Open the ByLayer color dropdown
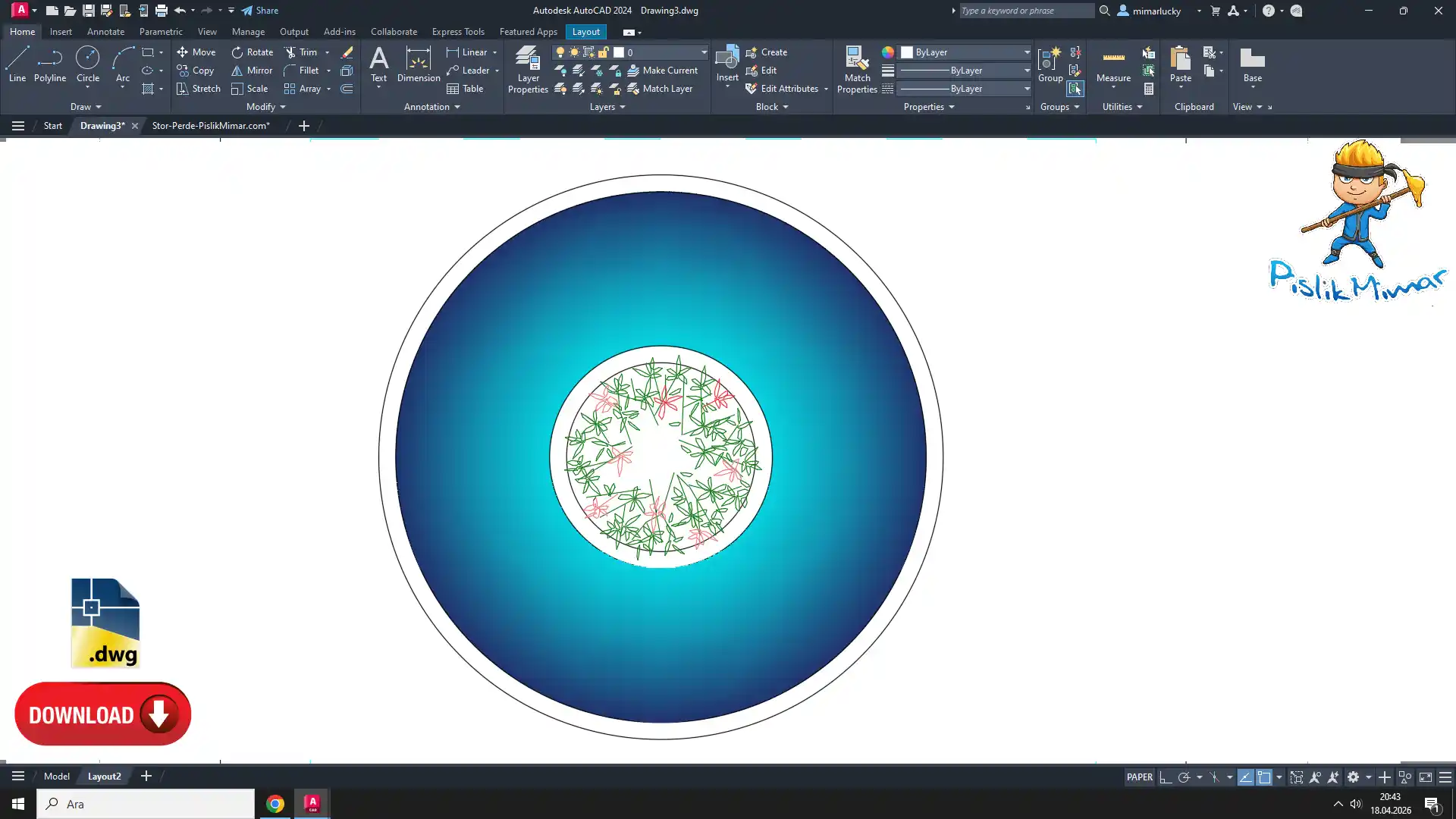The image size is (1456, 819). tap(1027, 52)
